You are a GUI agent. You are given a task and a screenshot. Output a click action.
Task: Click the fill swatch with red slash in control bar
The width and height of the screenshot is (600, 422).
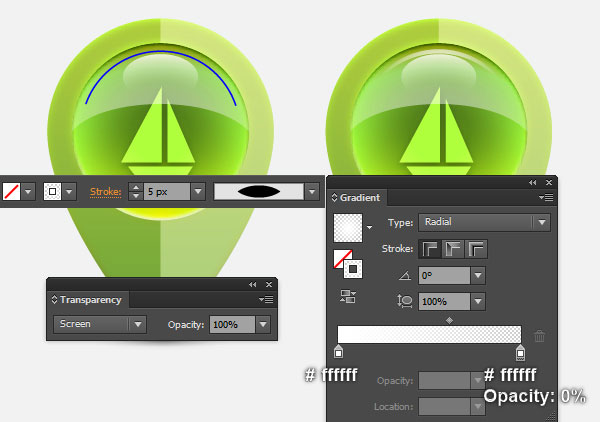(11, 191)
